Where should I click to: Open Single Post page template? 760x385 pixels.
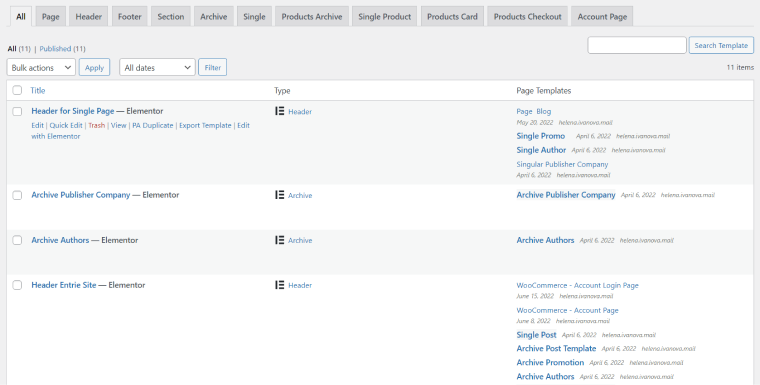[x=537, y=335]
